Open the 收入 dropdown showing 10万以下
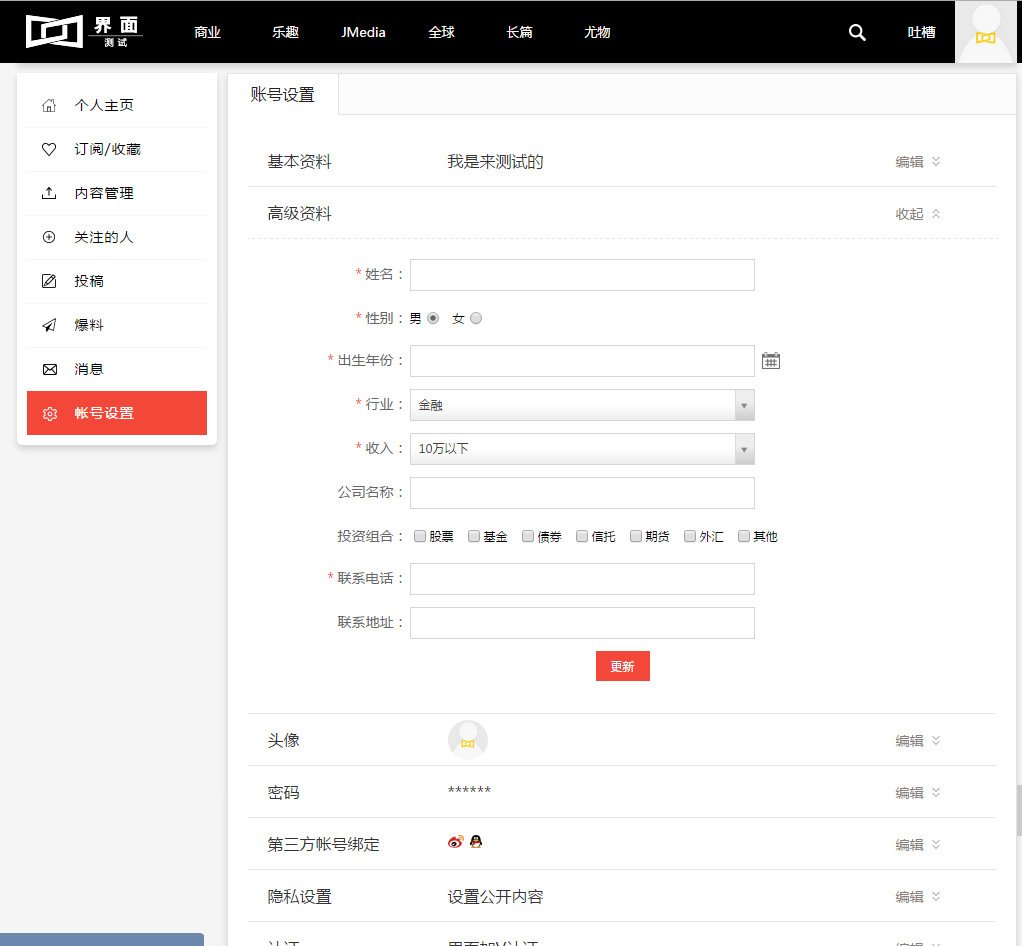The height and width of the screenshot is (946, 1022). coord(582,449)
